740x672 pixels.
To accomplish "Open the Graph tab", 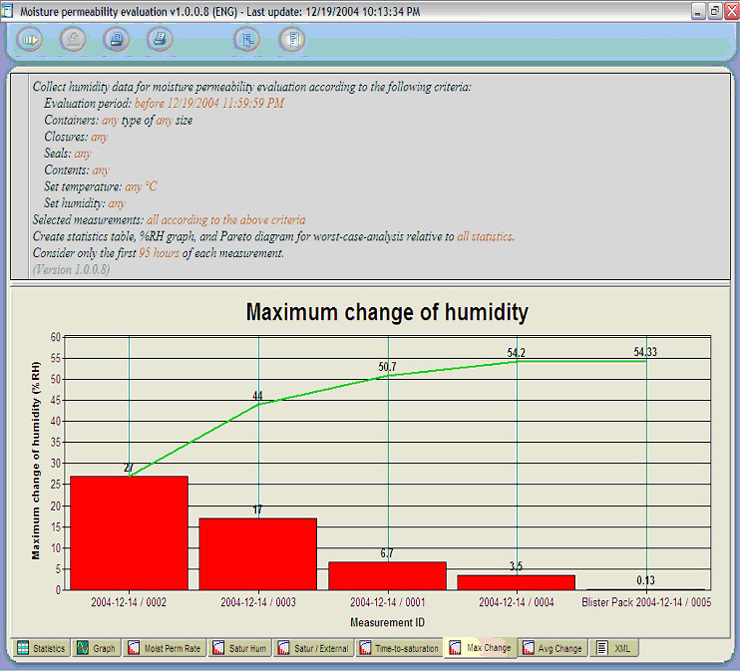I will point(96,648).
